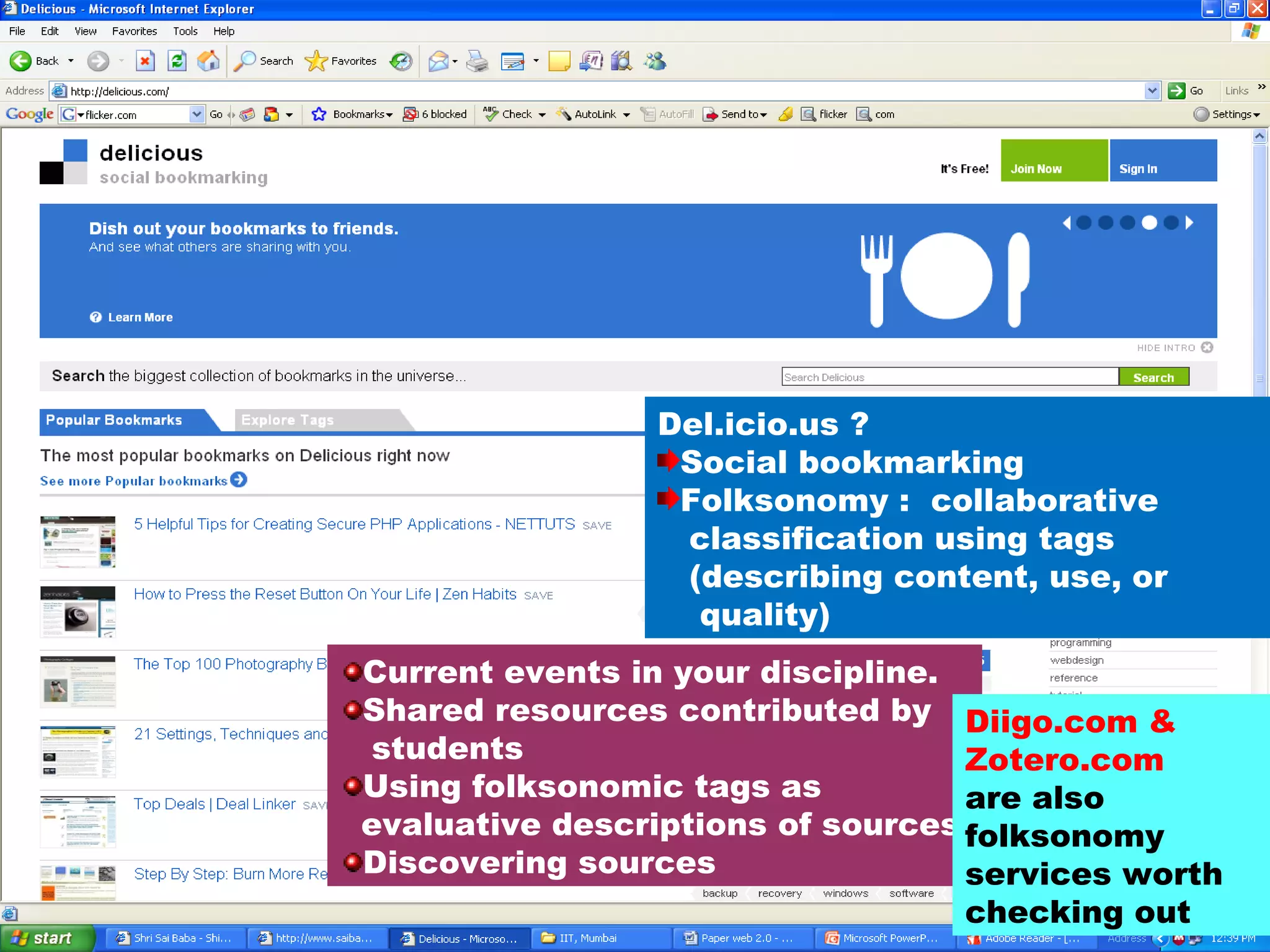1270x952 pixels.
Task: Open the History icon in toolbar
Action: [401, 61]
